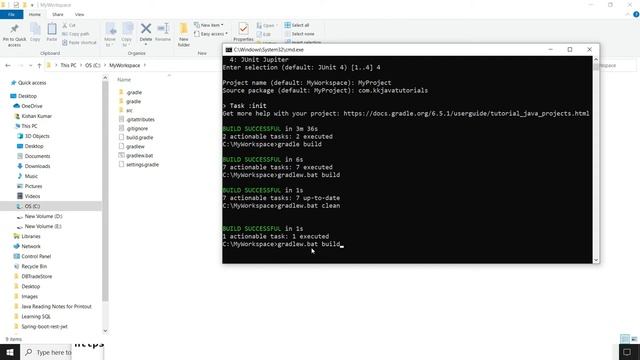Click Select all in ribbon

pyautogui.click(x=297, y=25)
